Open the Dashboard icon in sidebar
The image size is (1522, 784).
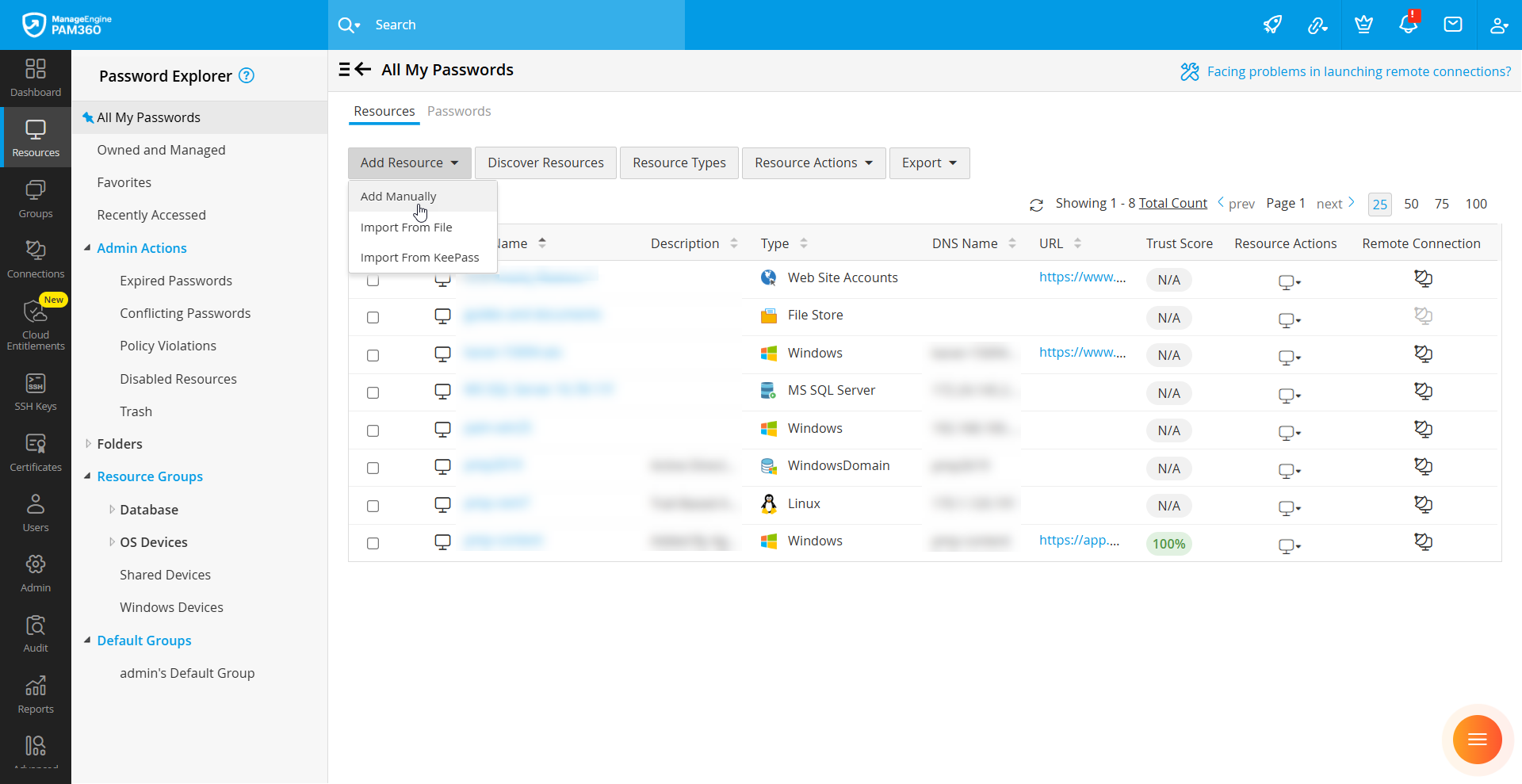tap(36, 78)
